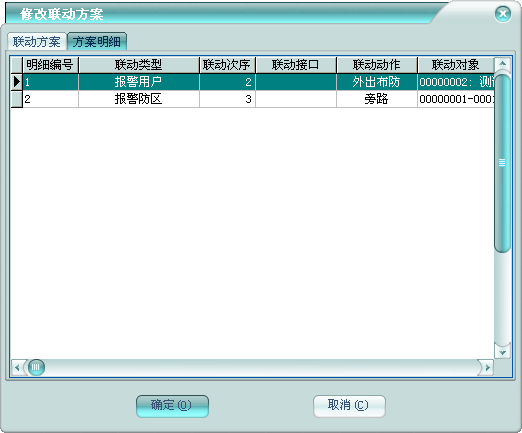The image size is (522, 433).
Task: Click the horizontal scrollbar right arrow
Action: pyautogui.click(x=487, y=367)
